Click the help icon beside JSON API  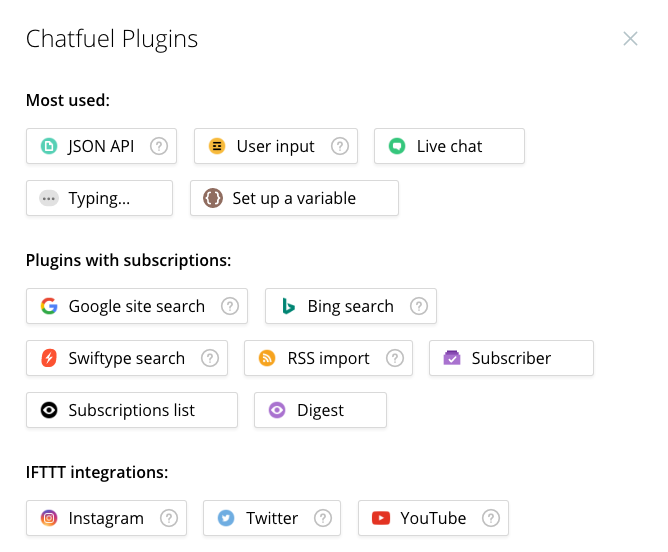[x=158, y=146]
